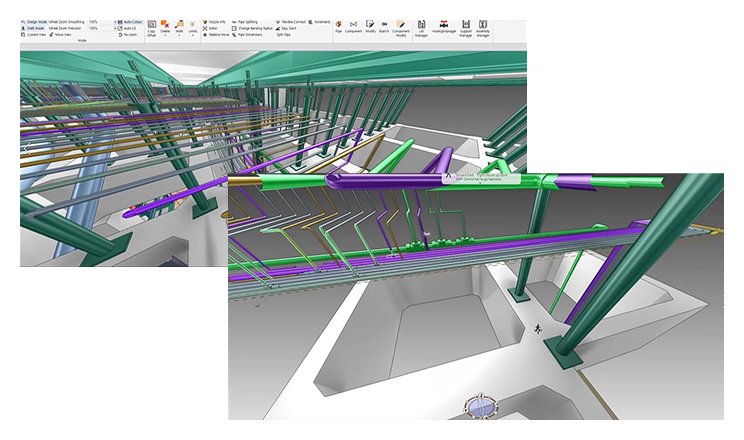This screenshot has width=744, height=440.
Task: Launch the Support Manager
Action: pyautogui.click(x=466, y=24)
